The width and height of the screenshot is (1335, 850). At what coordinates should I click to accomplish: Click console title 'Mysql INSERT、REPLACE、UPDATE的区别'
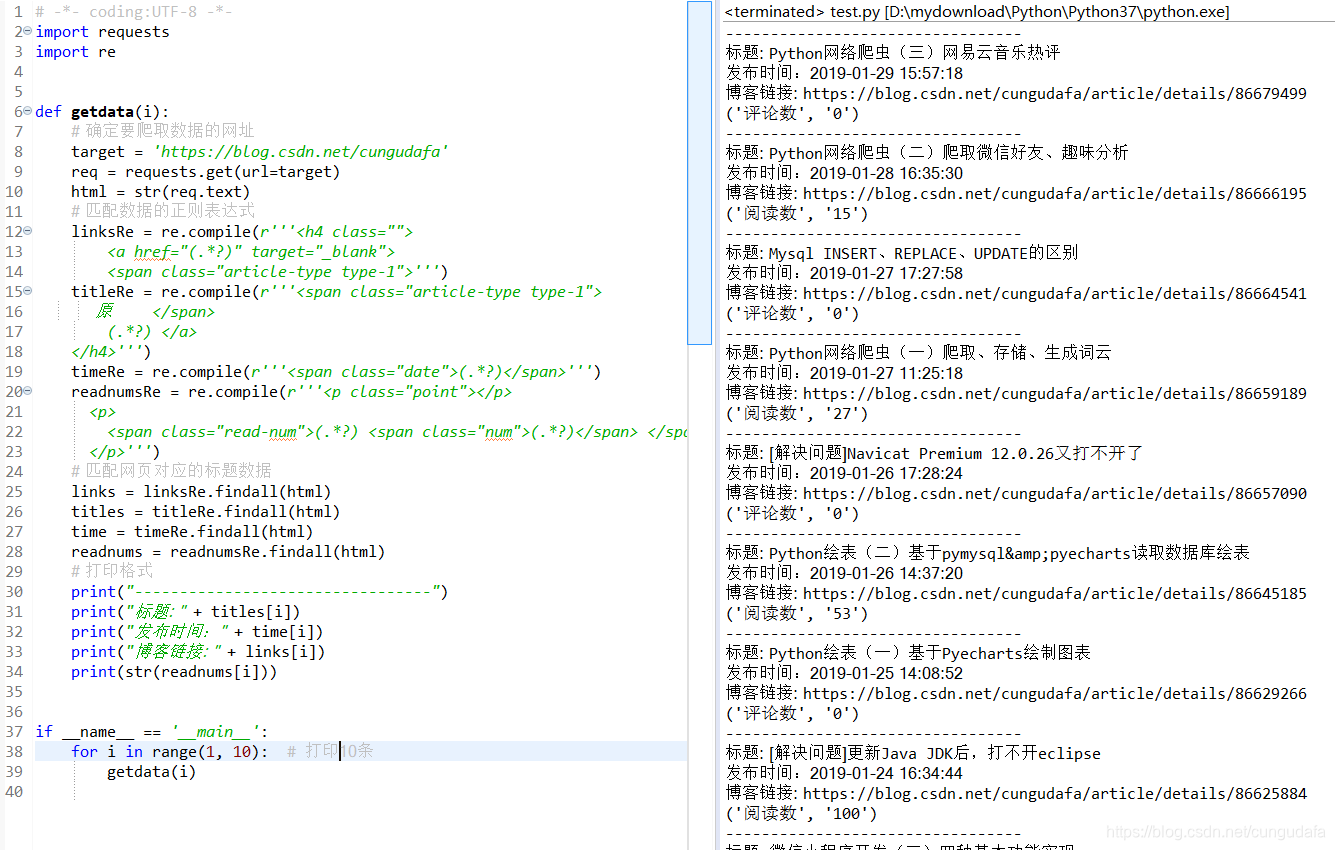(x=923, y=253)
